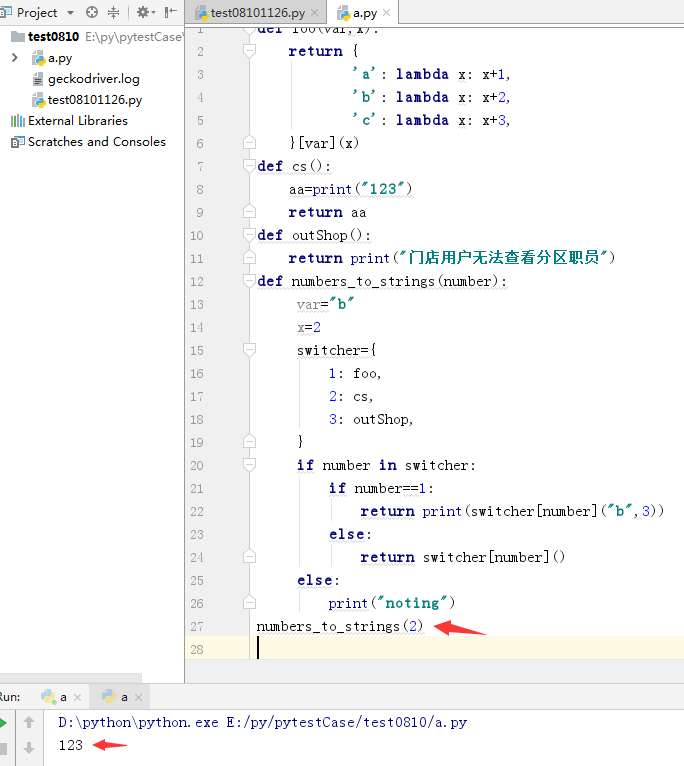The image size is (684, 766).
Task: Hide the Project tool window
Action: click(x=170, y=12)
